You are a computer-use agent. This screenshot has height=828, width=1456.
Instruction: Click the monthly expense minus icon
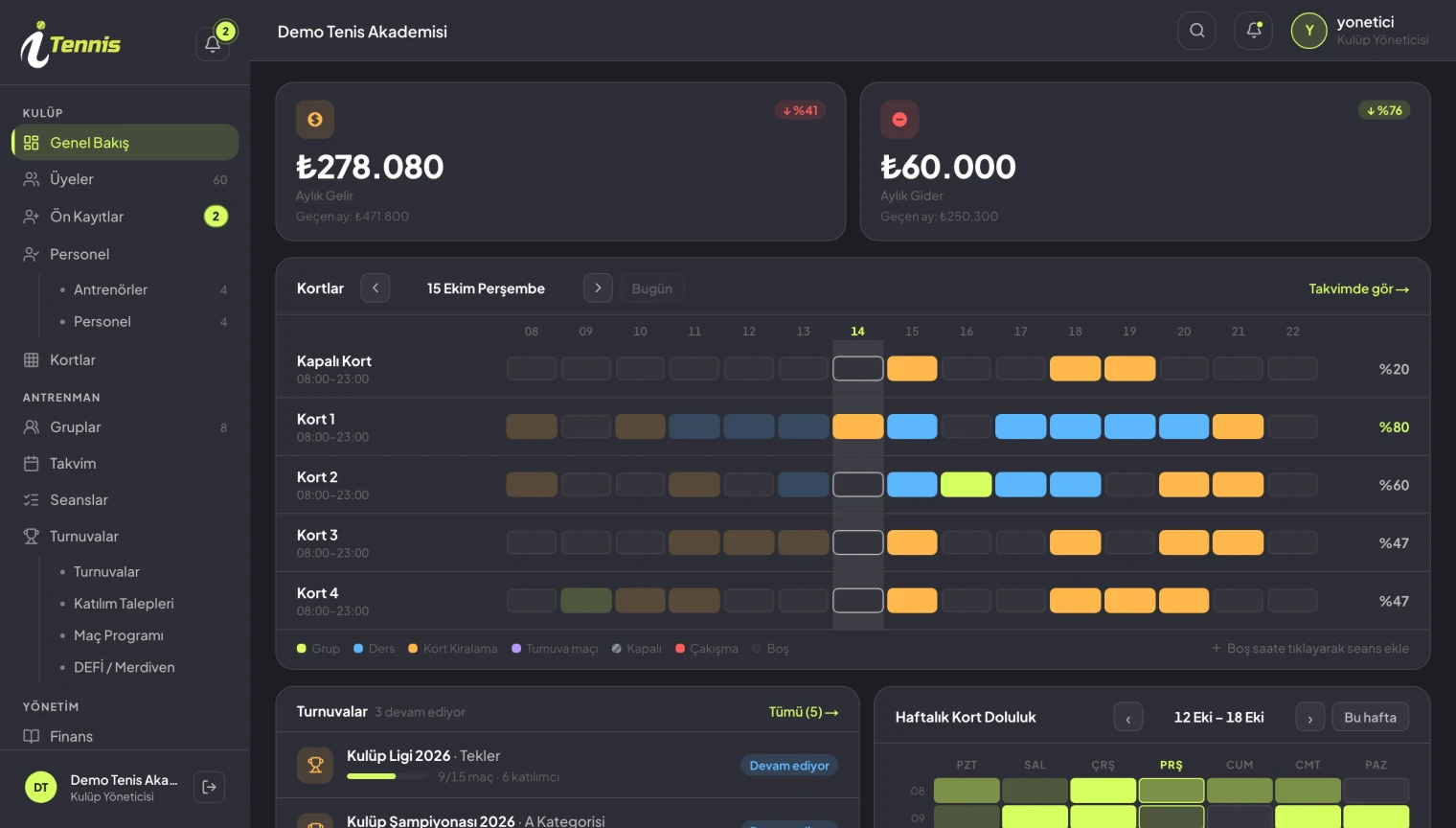point(899,120)
